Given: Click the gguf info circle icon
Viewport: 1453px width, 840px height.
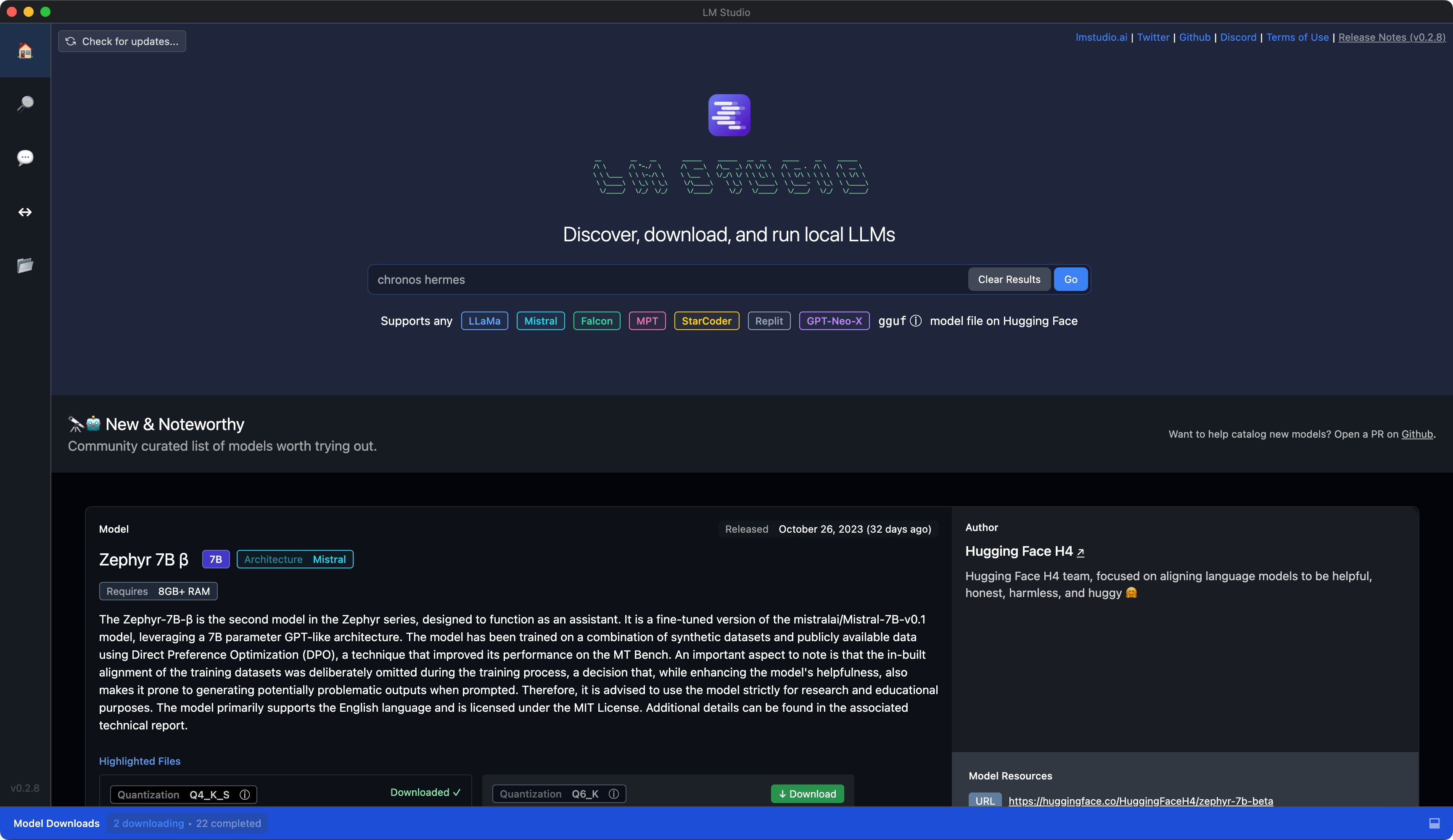Looking at the screenshot, I should tap(916, 321).
